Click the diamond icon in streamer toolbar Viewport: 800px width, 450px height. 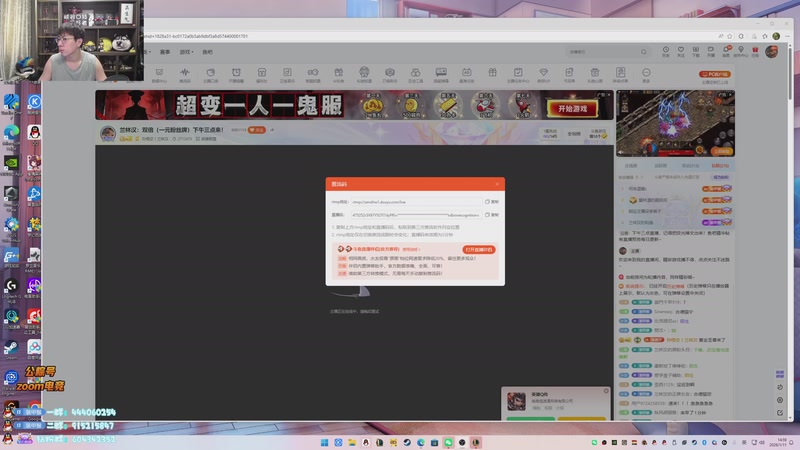pyautogui.click(x=543, y=74)
